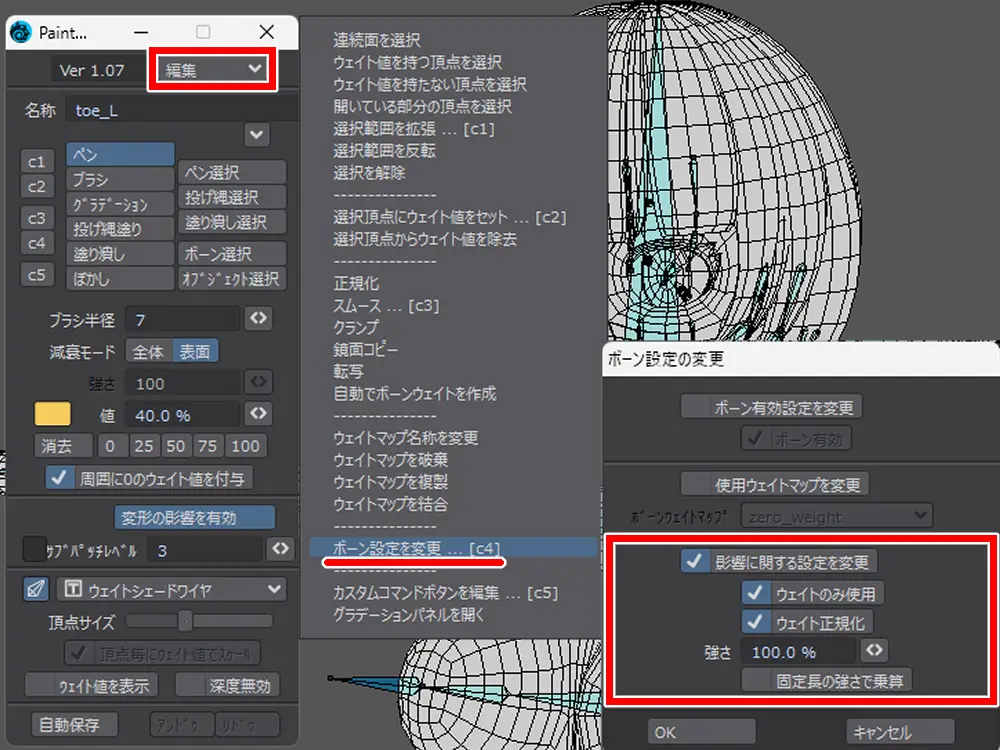The width and height of the screenshot is (1000, 750).
Task: Select the 鏡面コピー (Mirror copy) menu entry
Action: (365, 350)
